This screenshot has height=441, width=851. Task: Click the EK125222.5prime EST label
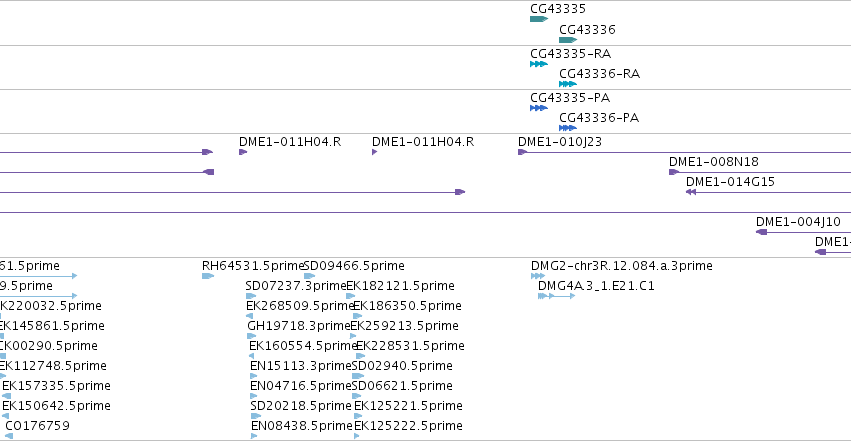click(x=408, y=426)
